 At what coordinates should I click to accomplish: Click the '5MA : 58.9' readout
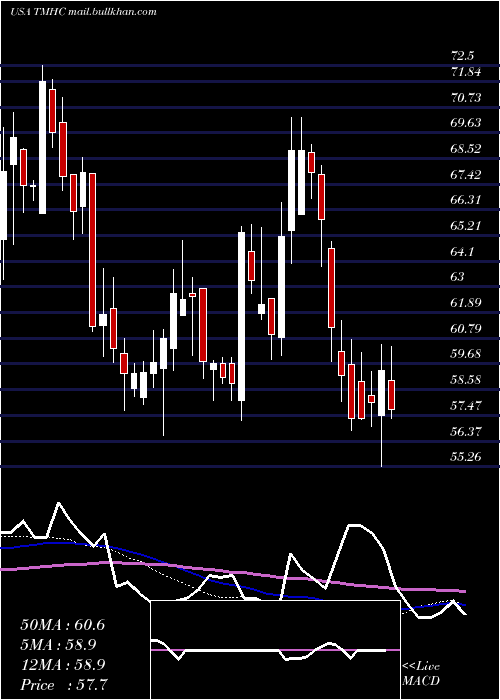(58, 645)
